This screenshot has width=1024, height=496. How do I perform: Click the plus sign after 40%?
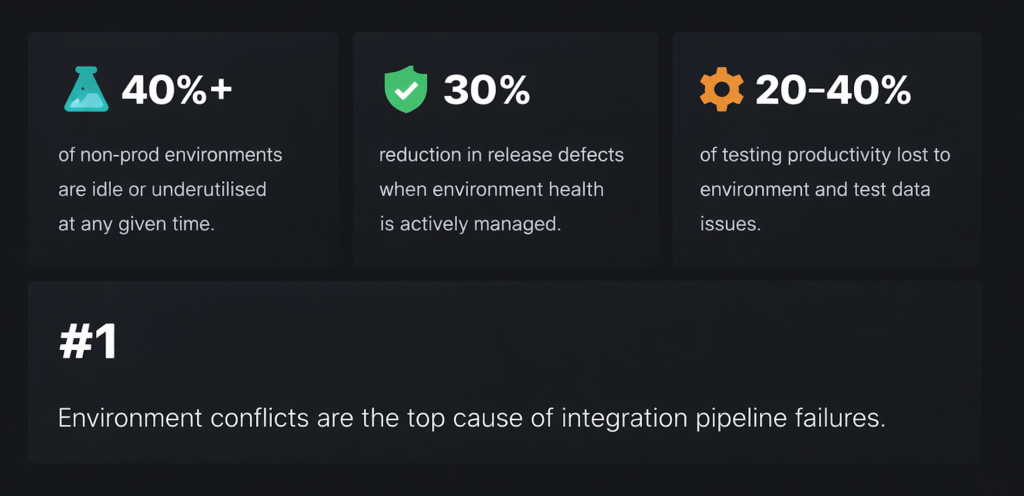tap(221, 91)
